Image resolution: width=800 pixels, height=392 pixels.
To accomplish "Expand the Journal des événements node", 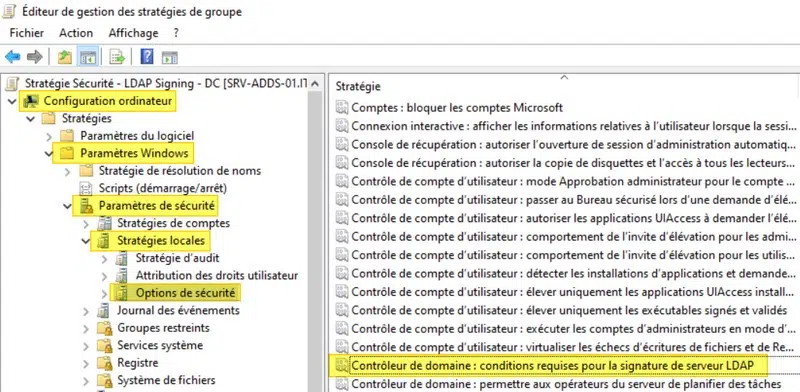I will pyautogui.click(x=86, y=311).
